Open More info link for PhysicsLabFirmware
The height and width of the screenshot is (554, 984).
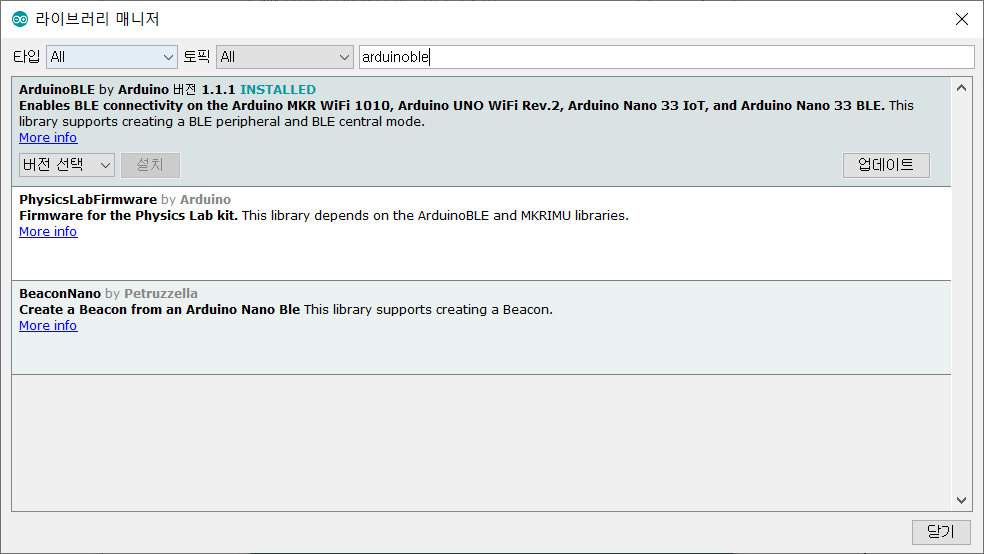48,232
